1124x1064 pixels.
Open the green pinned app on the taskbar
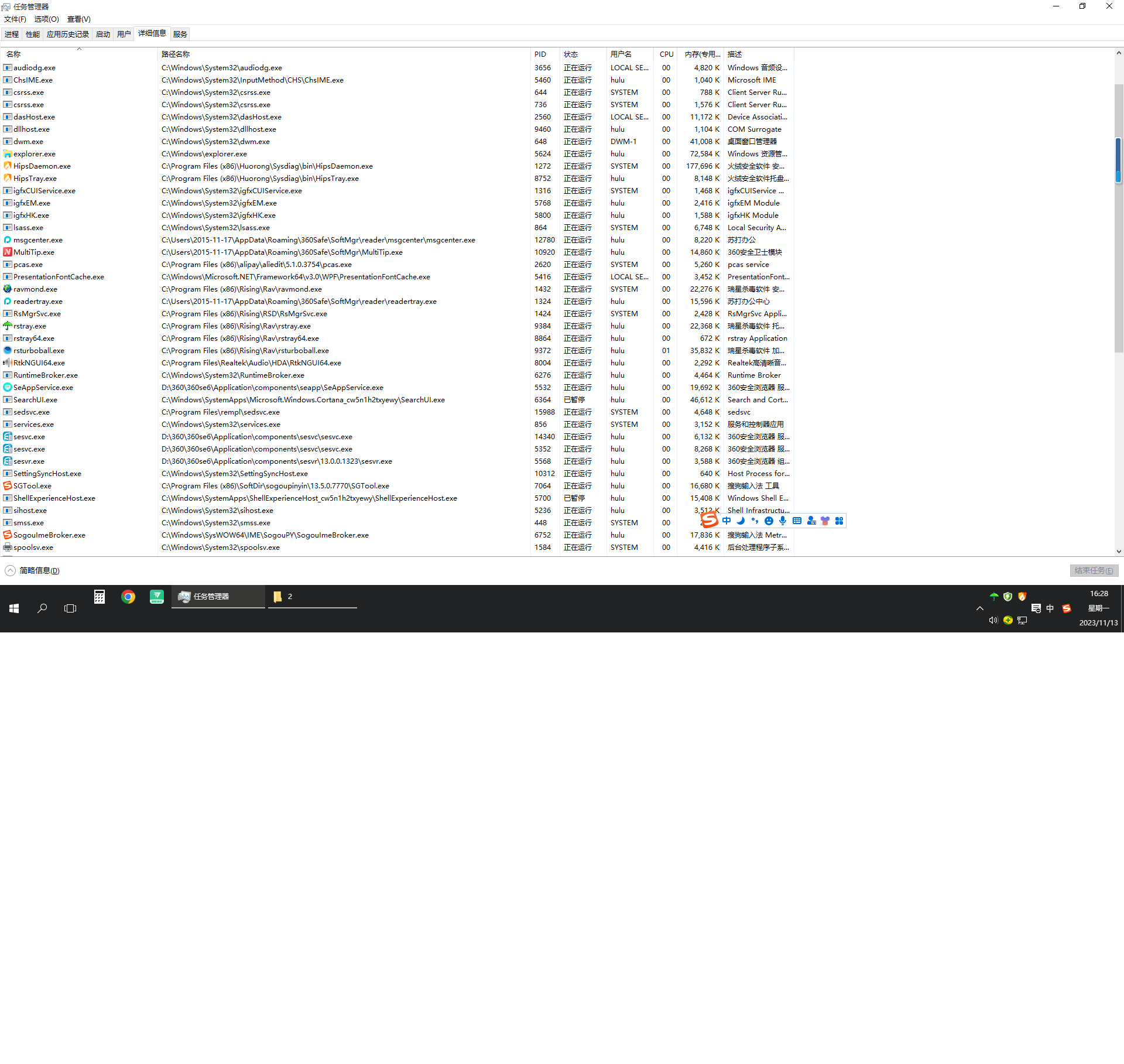click(x=157, y=597)
